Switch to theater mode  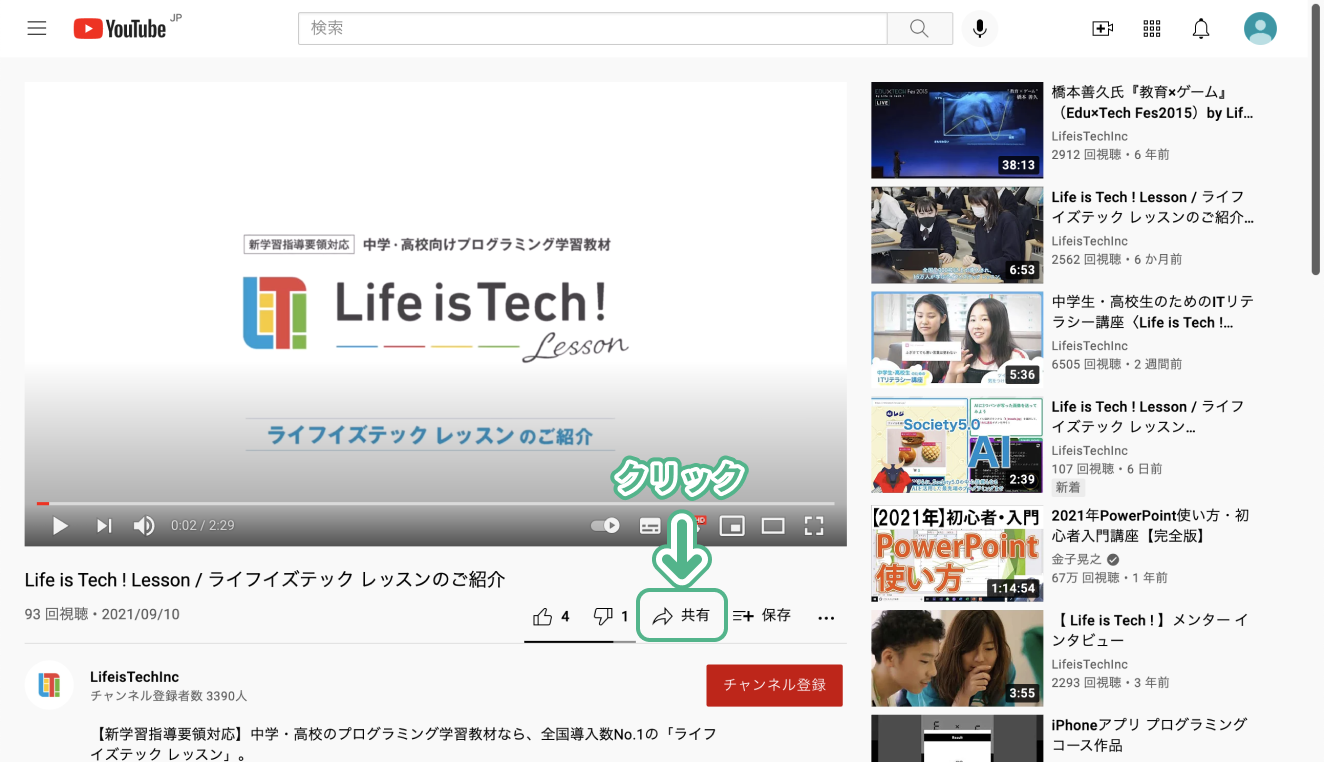[x=773, y=525]
